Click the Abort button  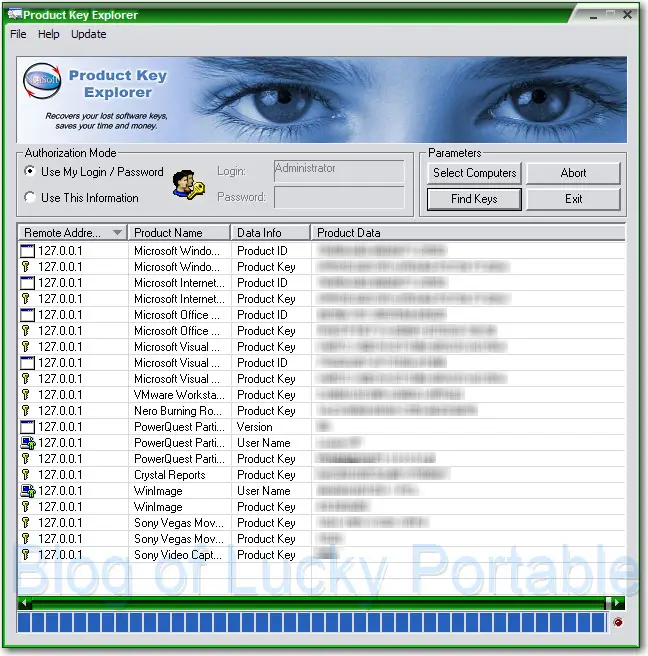573,173
